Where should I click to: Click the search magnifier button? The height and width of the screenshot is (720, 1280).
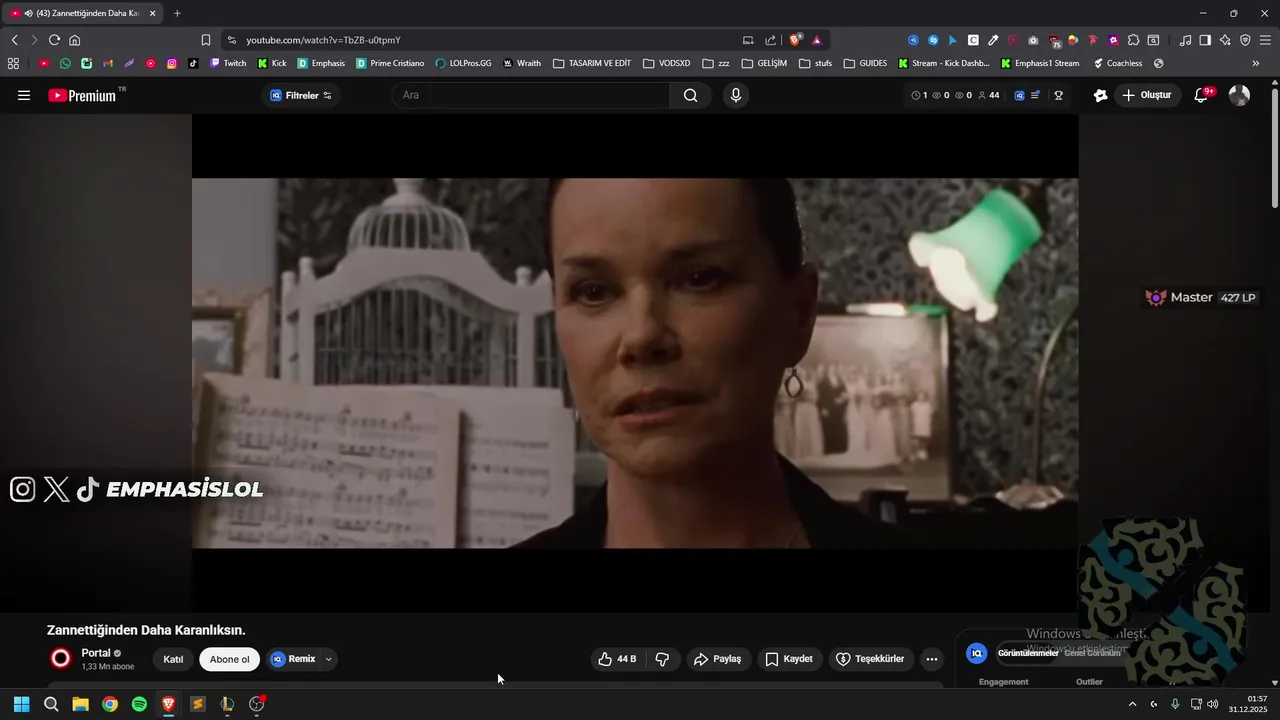coord(691,95)
